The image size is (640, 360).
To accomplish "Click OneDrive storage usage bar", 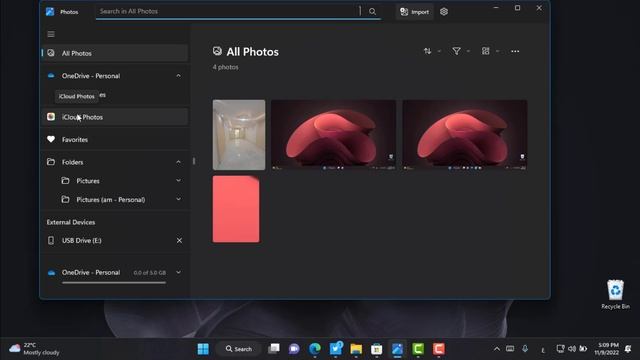I will tap(114, 282).
